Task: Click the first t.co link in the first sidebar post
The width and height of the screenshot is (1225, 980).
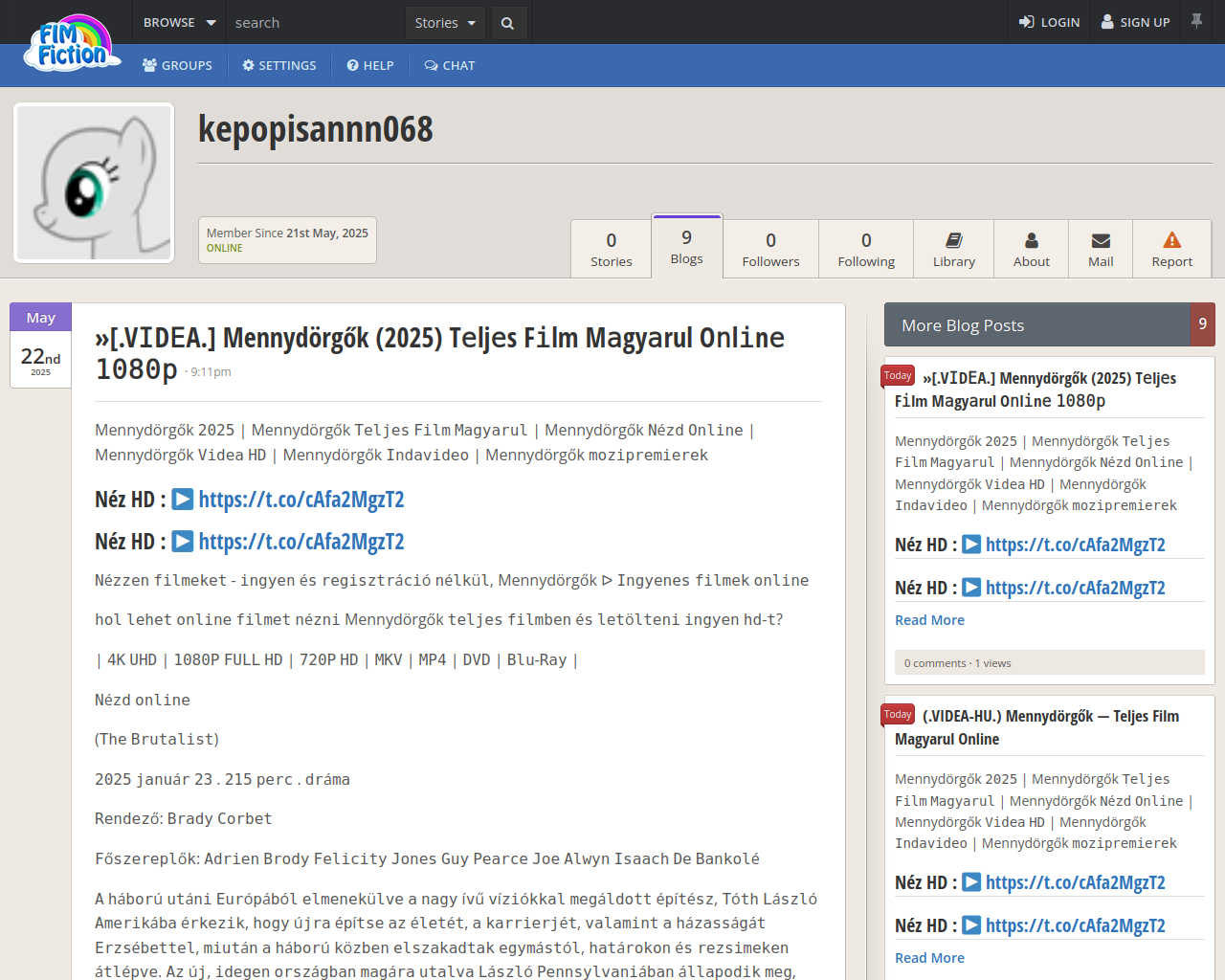Action: pyautogui.click(x=1076, y=545)
